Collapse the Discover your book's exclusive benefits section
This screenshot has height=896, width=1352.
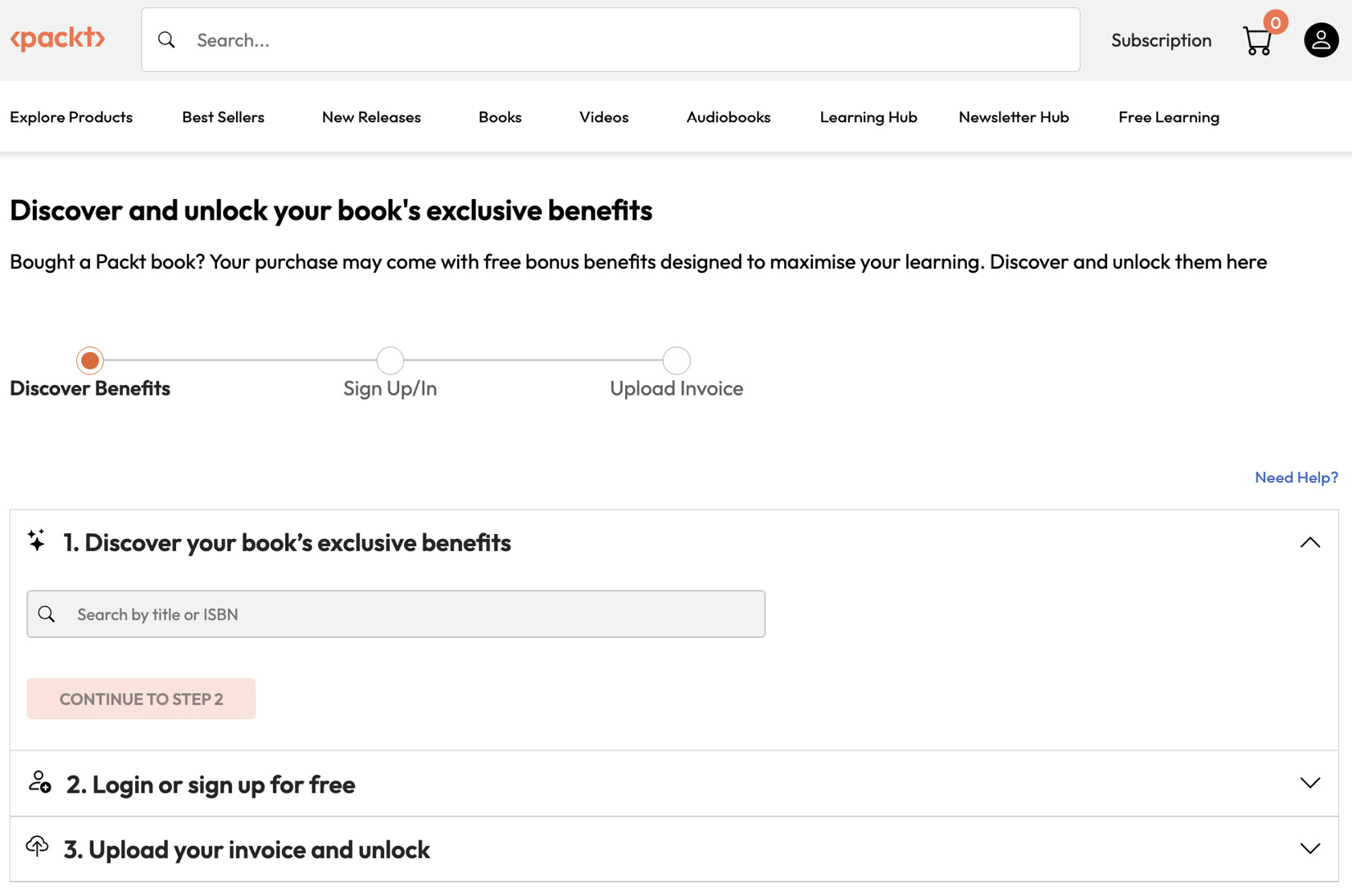click(x=1309, y=542)
